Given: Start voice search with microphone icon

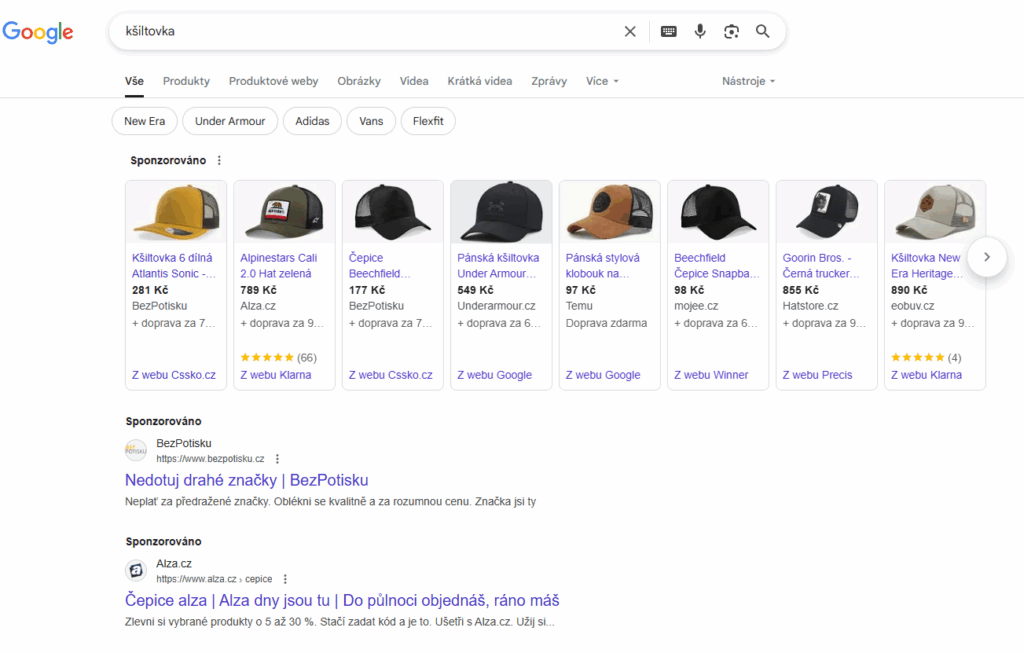Looking at the screenshot, I should (x=700, y=31).
